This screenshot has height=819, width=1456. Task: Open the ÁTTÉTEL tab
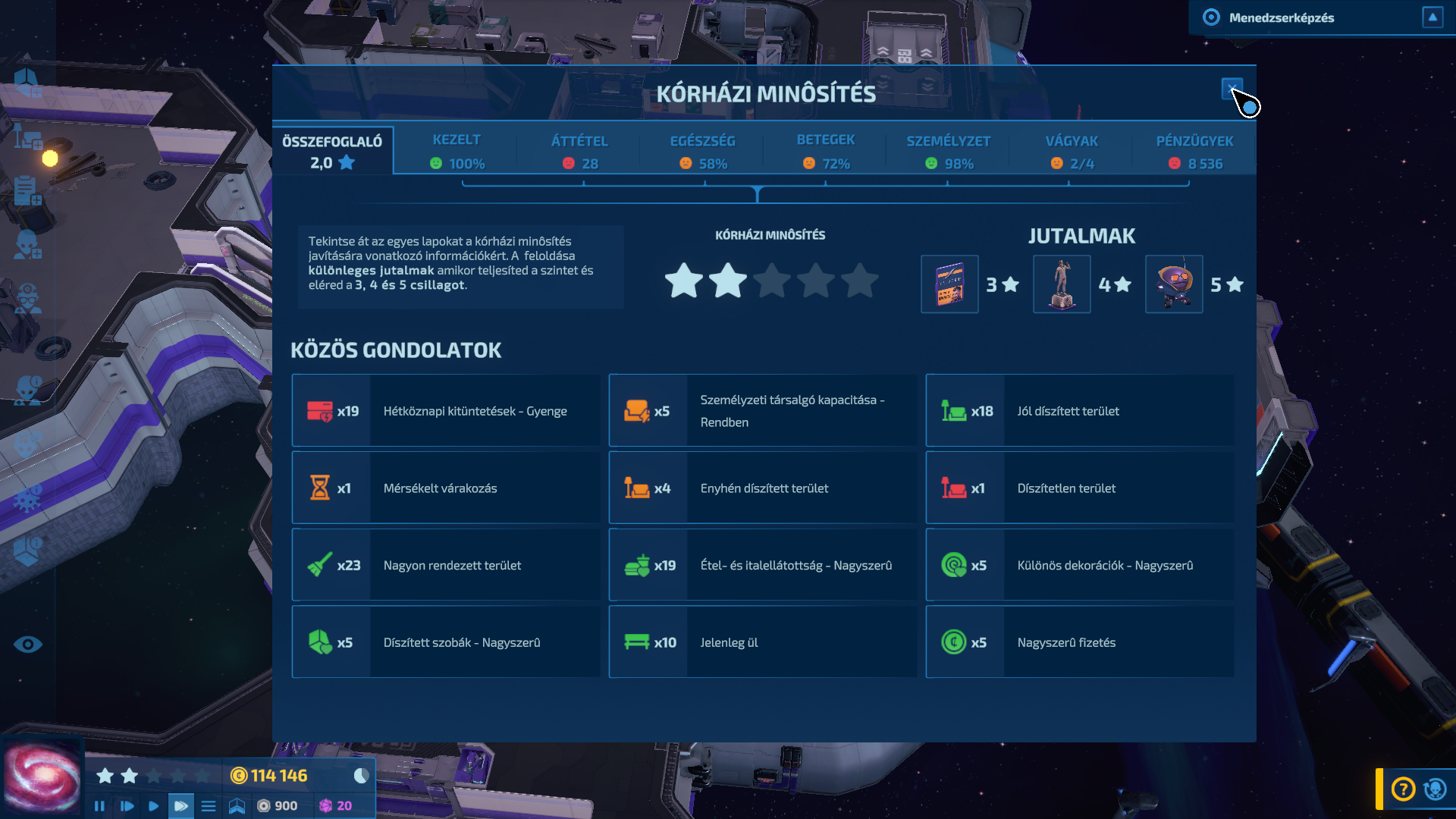click(x=579, y=151)
